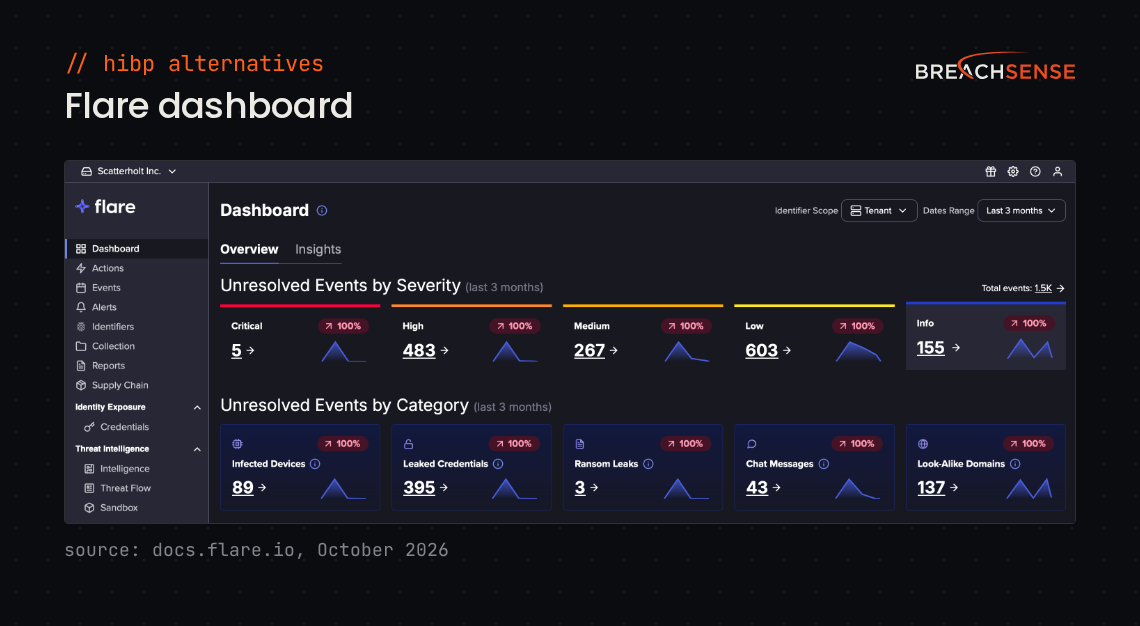This screenshot has height=626, width=1140.
Task: Open the user profile icon
Action: (x=1058, y=172)
